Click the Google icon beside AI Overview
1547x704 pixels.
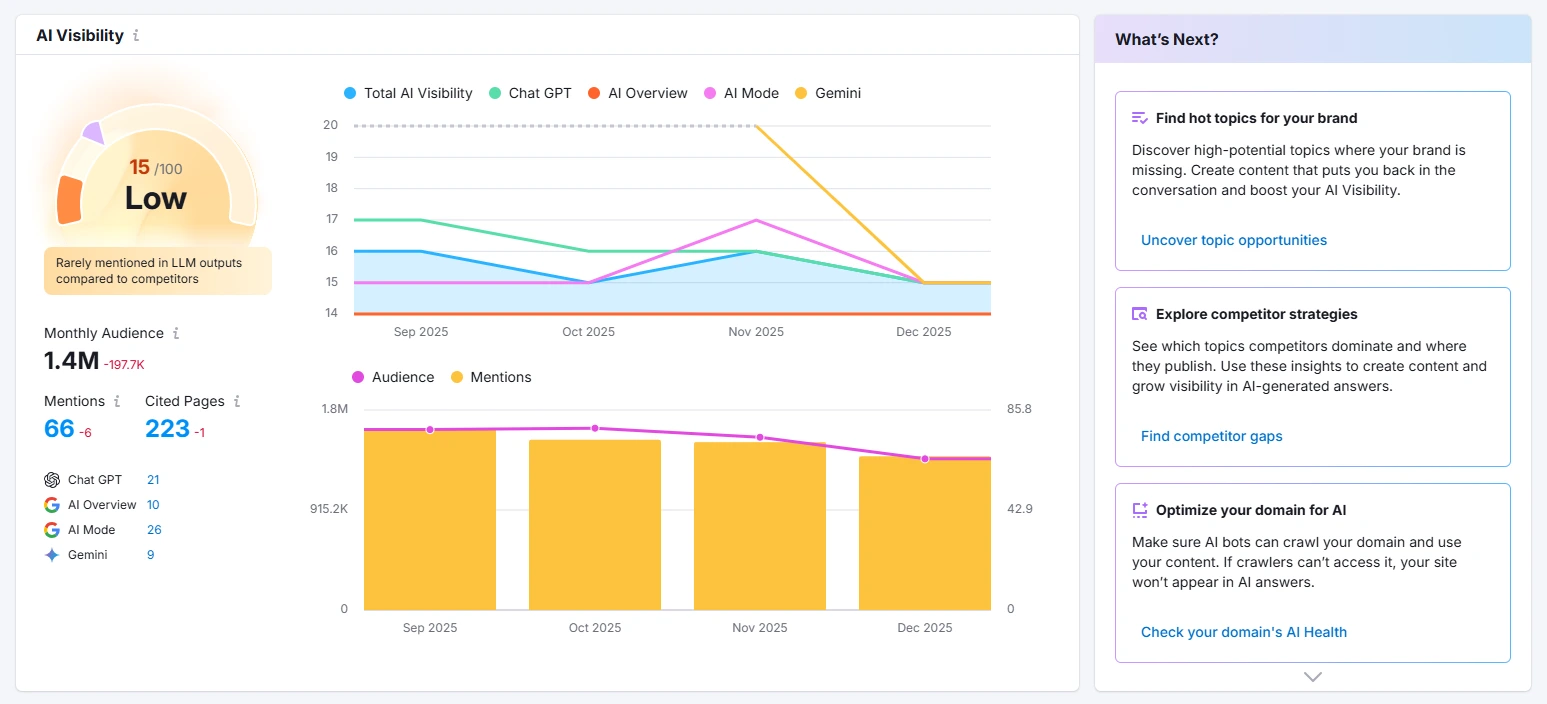[x=52, y=505]
